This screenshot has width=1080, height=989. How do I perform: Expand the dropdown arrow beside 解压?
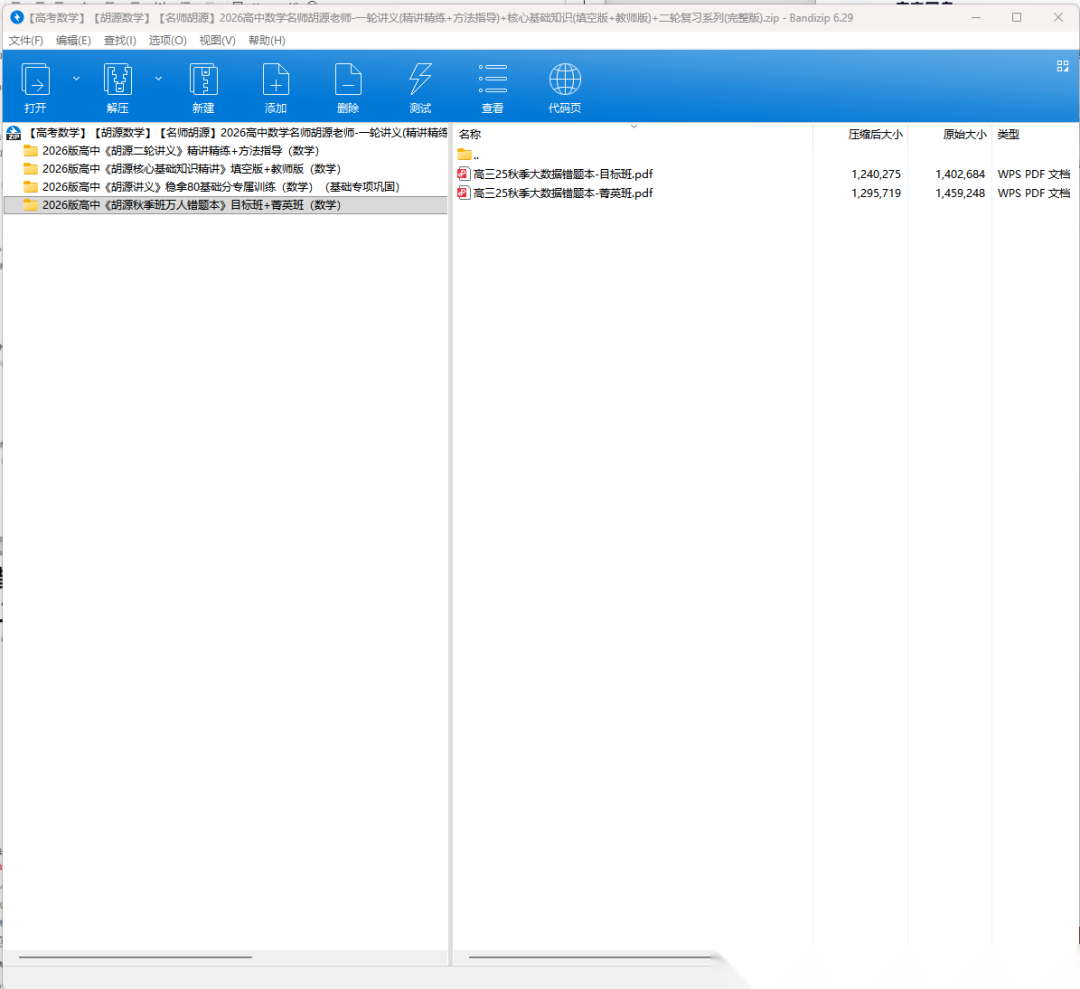(158, 77)
